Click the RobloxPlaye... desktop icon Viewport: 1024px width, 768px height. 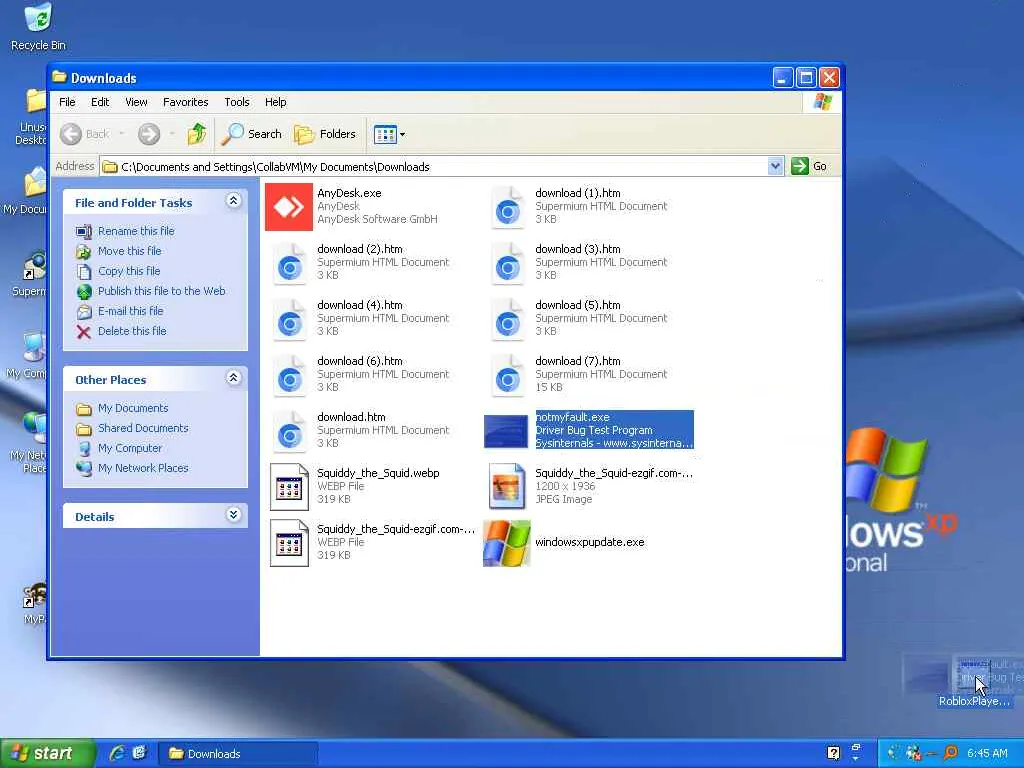coord(974,682)
